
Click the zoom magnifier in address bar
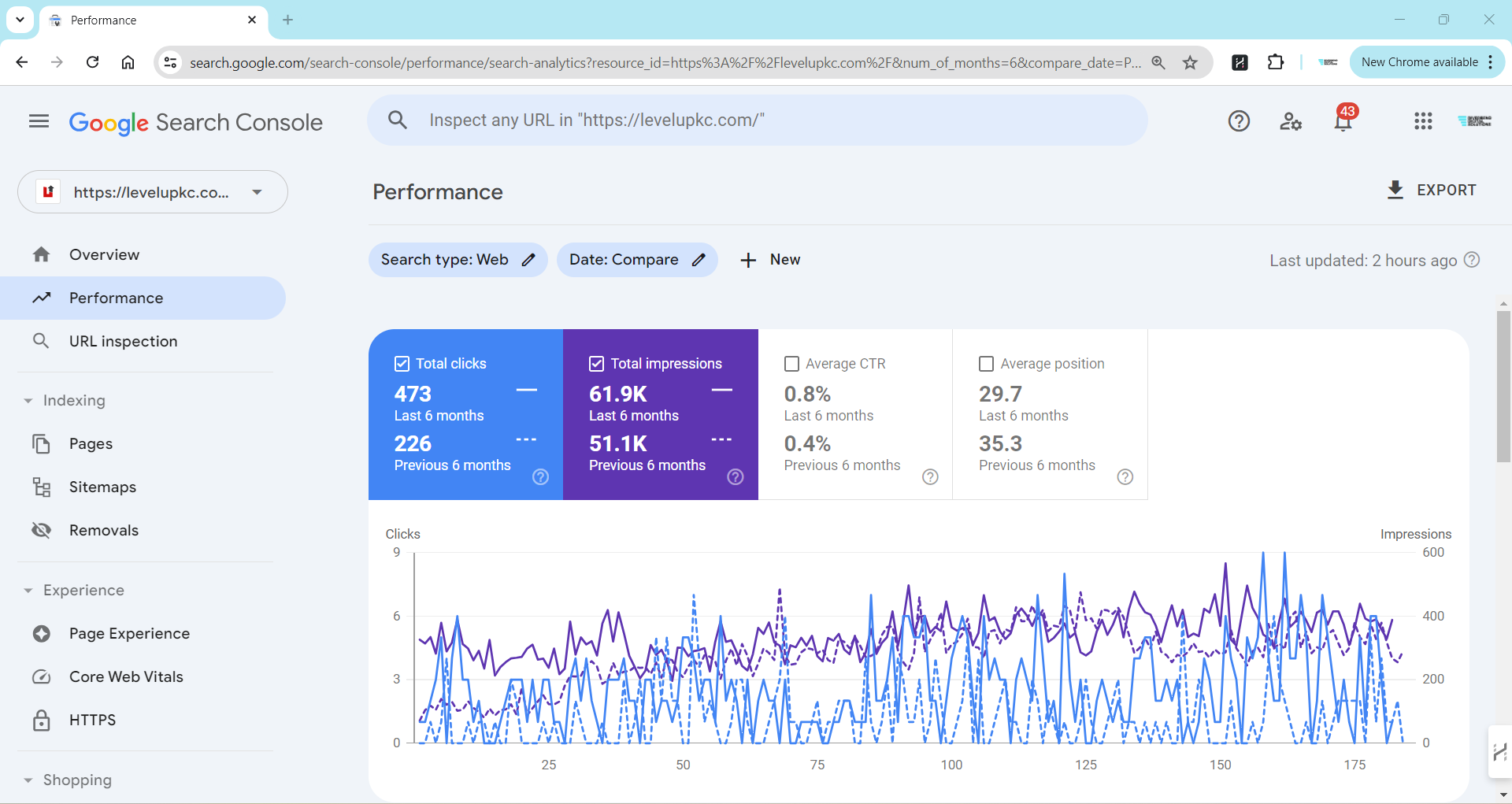click(1158, 62)
